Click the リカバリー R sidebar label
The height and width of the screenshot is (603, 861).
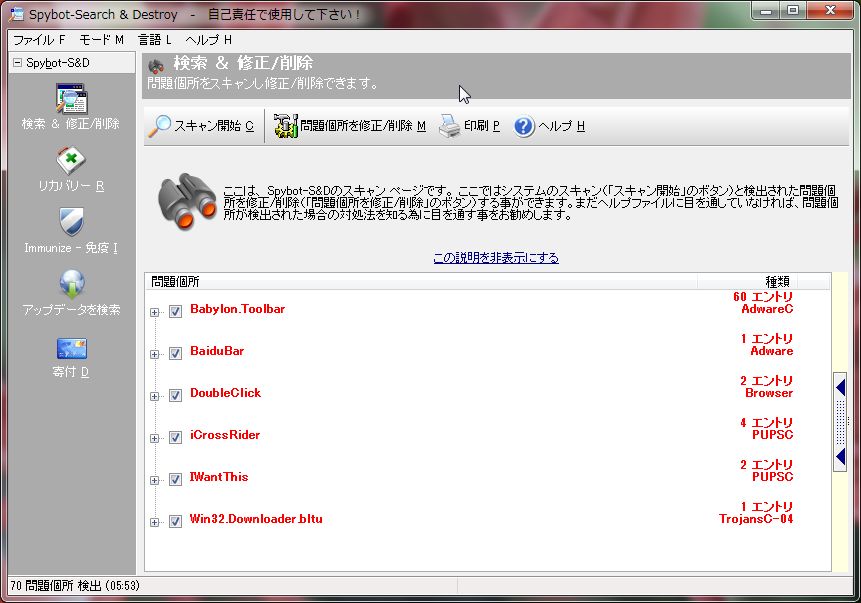pos(71,186)
